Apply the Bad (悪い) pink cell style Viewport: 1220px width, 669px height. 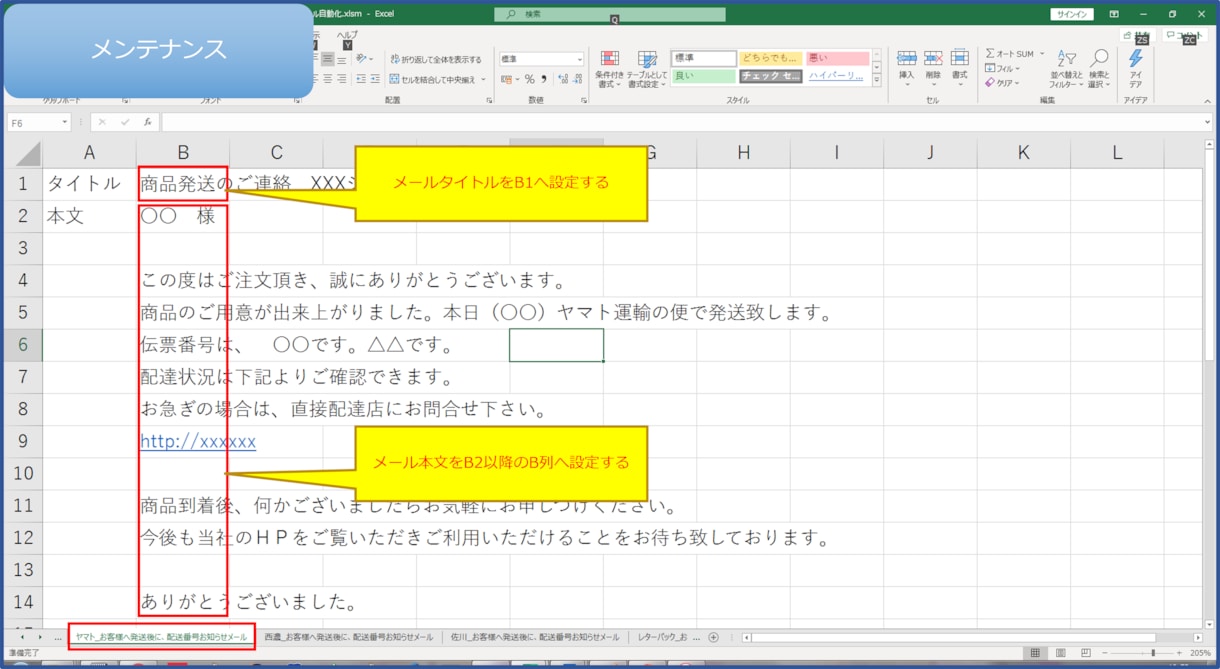pyautogui.click(x=837, y=58)
